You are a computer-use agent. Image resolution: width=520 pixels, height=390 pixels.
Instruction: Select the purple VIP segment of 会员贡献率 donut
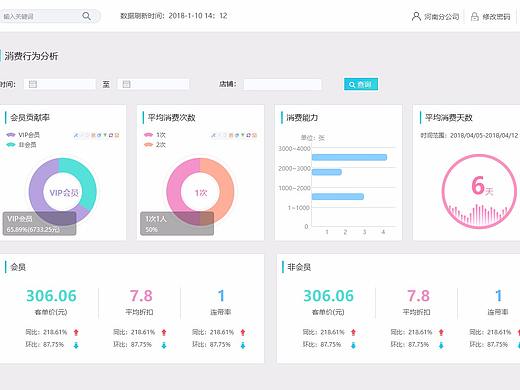pyautogui.click(x=37, y=187)
